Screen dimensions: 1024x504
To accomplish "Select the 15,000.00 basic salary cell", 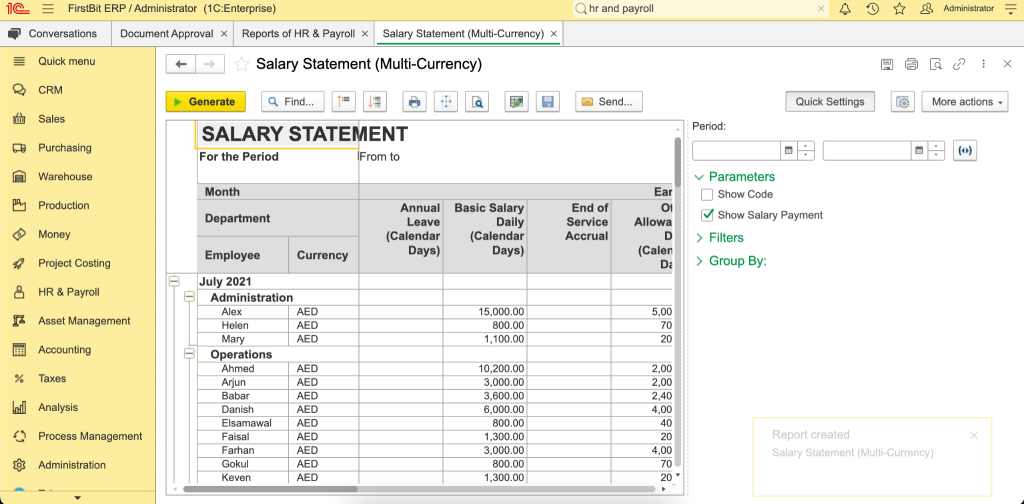I will pyautogui.click(x=485, y=312).
